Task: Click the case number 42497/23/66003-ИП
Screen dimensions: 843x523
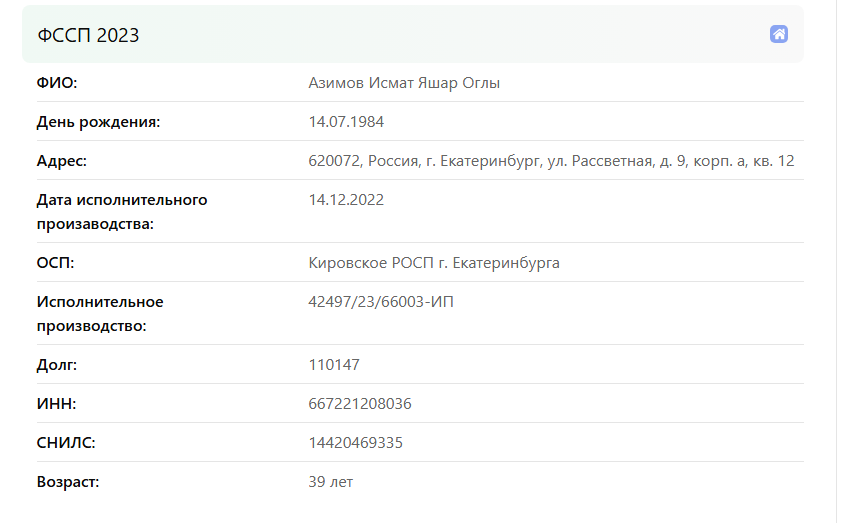Action: pyautogui.click(x=381, y=302)
